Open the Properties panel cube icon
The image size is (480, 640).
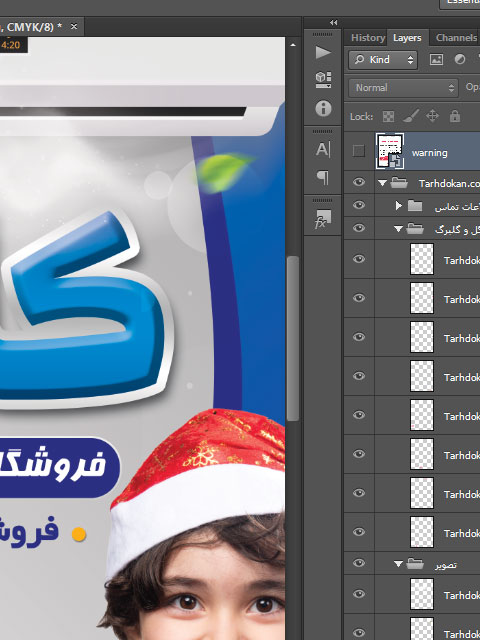(323, 80)
